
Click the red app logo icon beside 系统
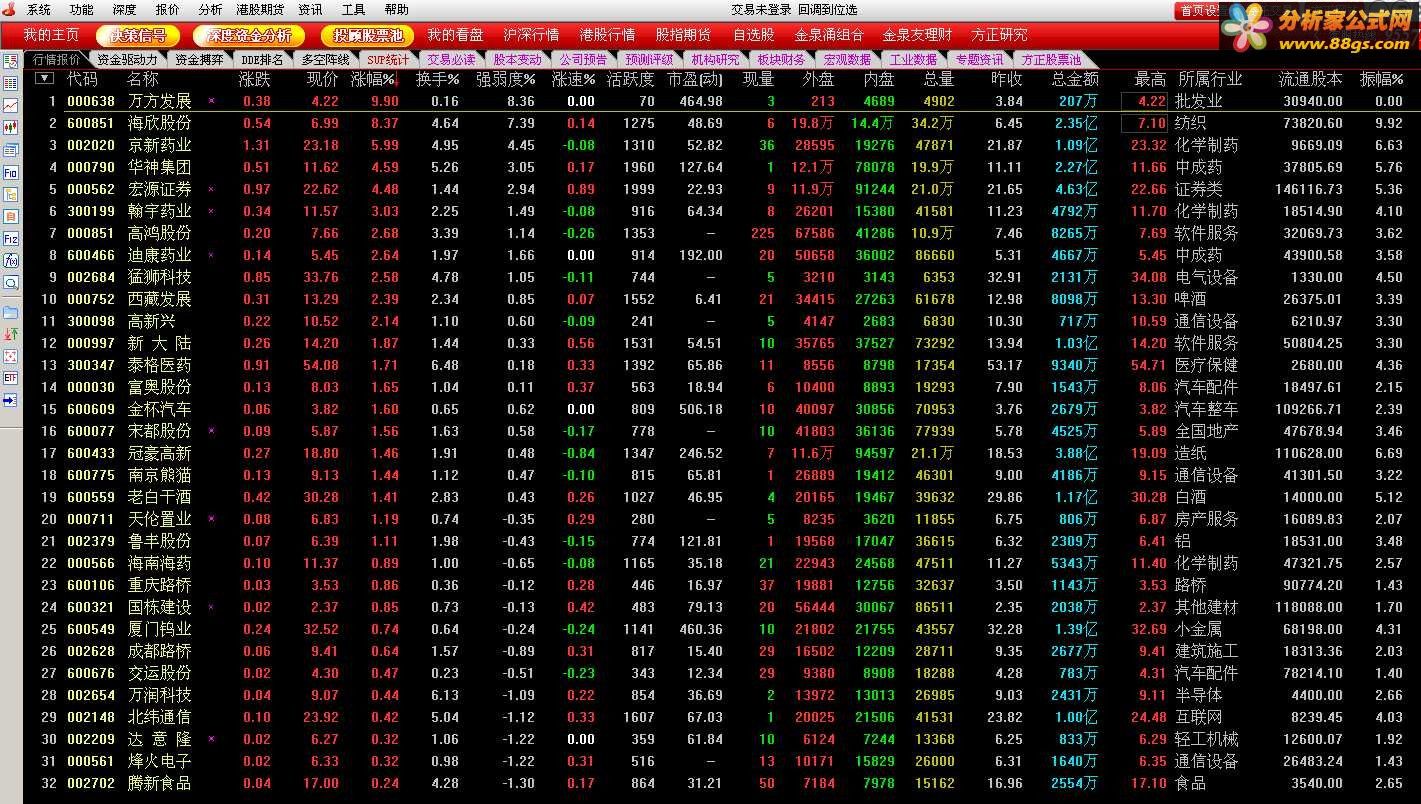pyautogui.click(x=10, y=10)
